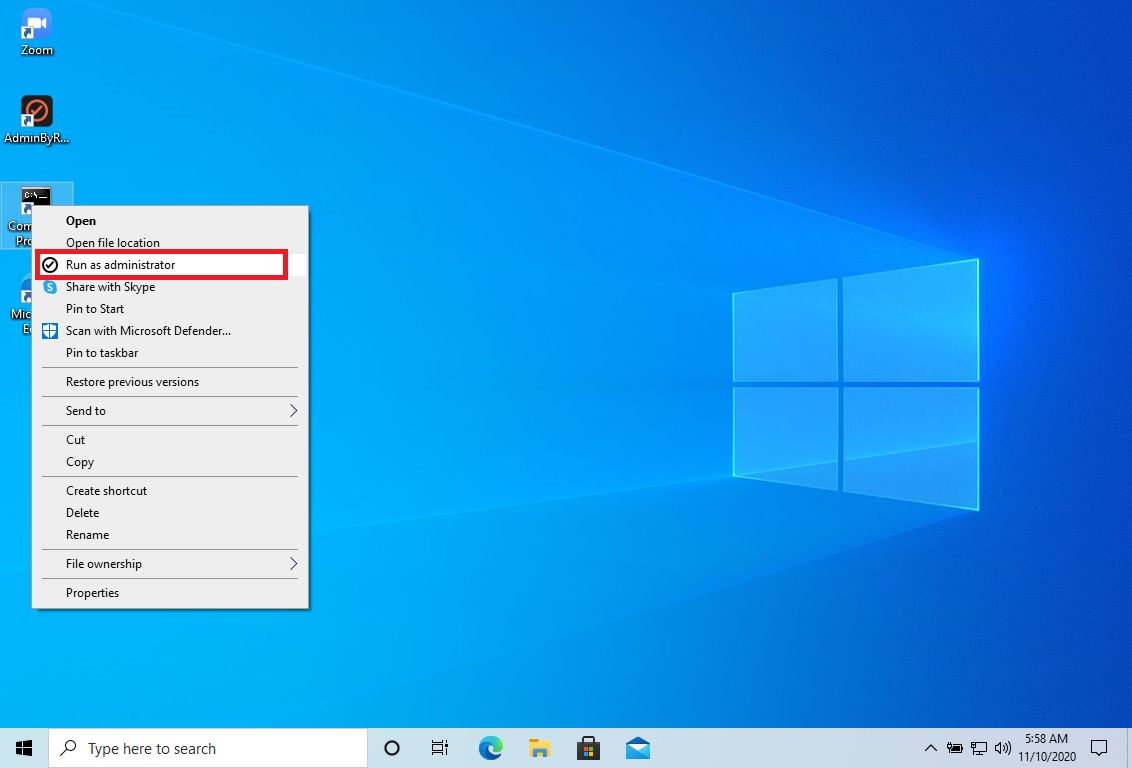
Task: Select Restore previous versions
Action: [x=170, y=382]
